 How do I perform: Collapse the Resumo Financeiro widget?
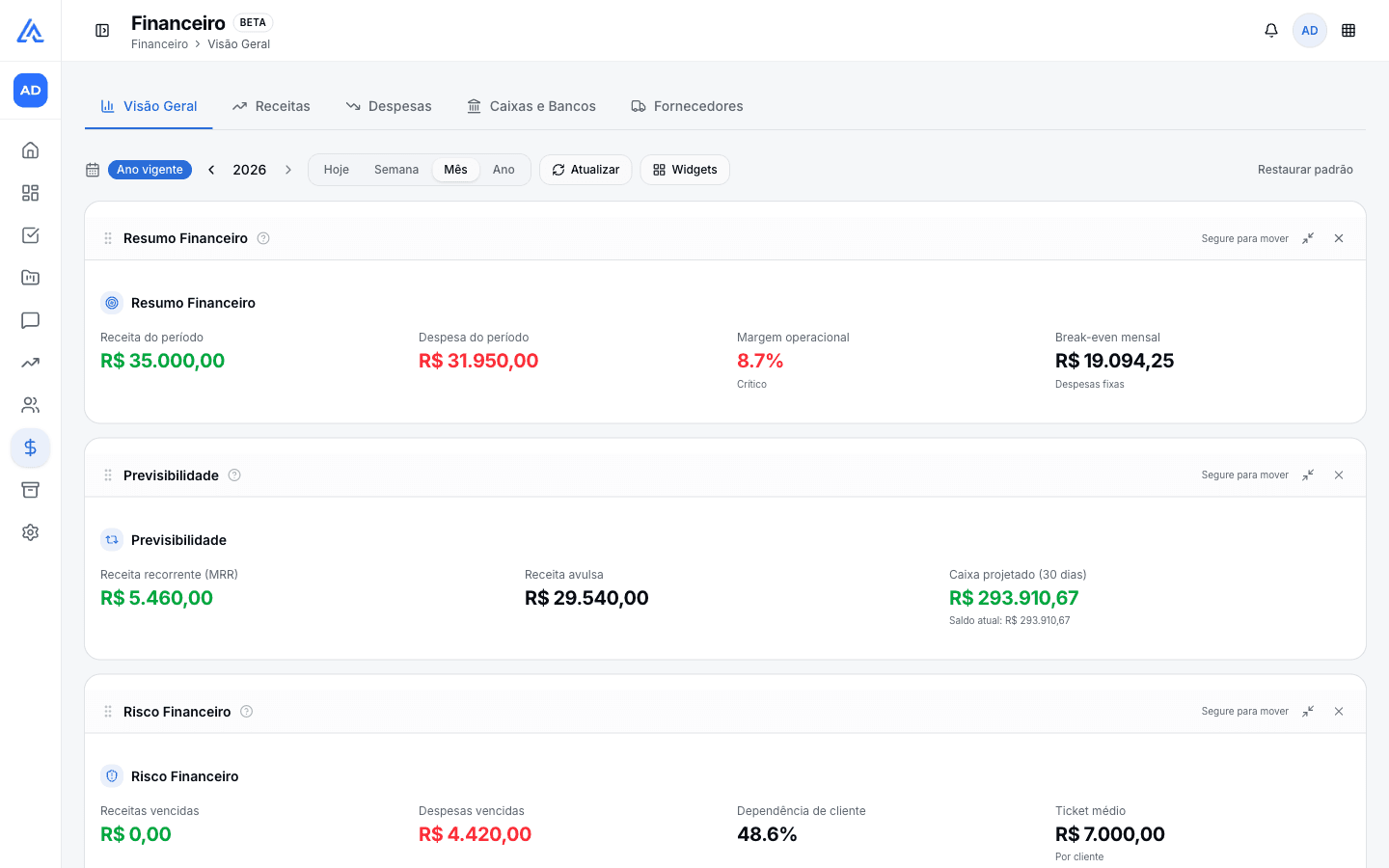[1308, 238]
